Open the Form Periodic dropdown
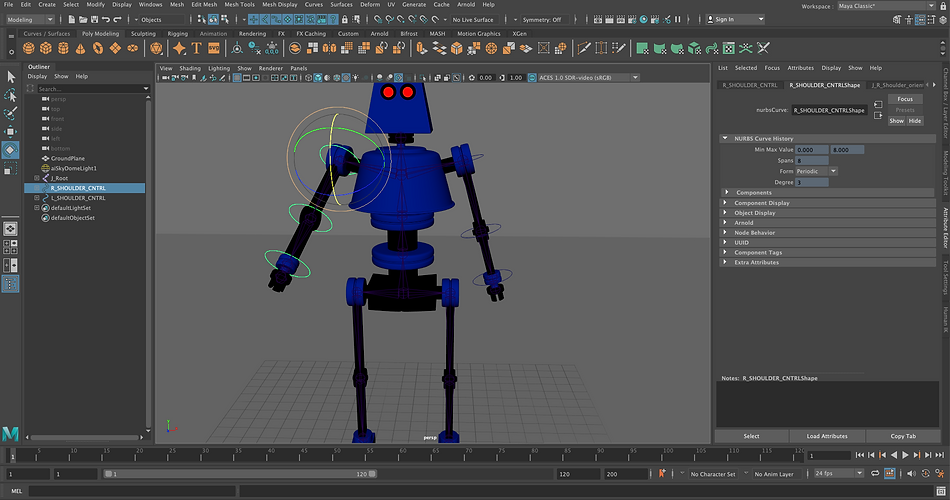950x500 pixels. 816,172
